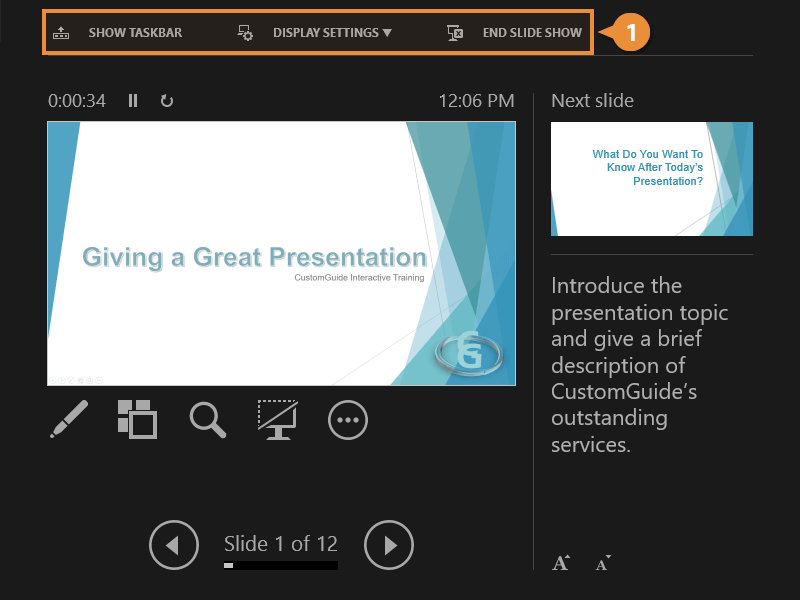Activate the Zoom Into Slide tool

[207, 420]
